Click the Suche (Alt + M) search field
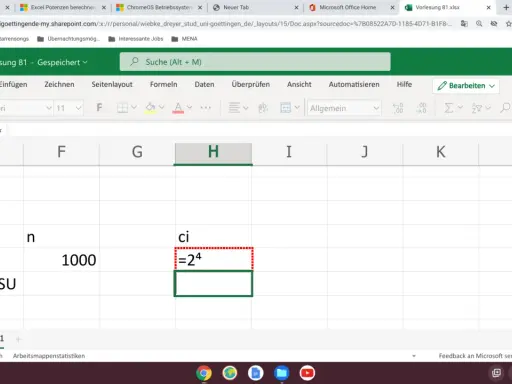This screenshot has height=384, width=512. pos(255,62)
